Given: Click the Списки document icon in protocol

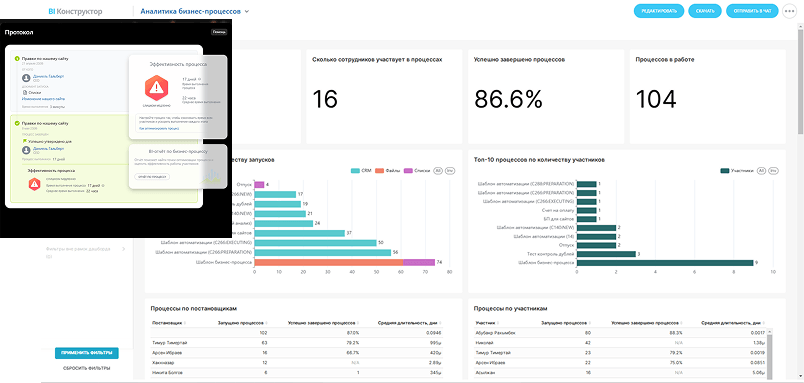Looking at the screenshot, I should pyautogui.click(x=24, y=92).
